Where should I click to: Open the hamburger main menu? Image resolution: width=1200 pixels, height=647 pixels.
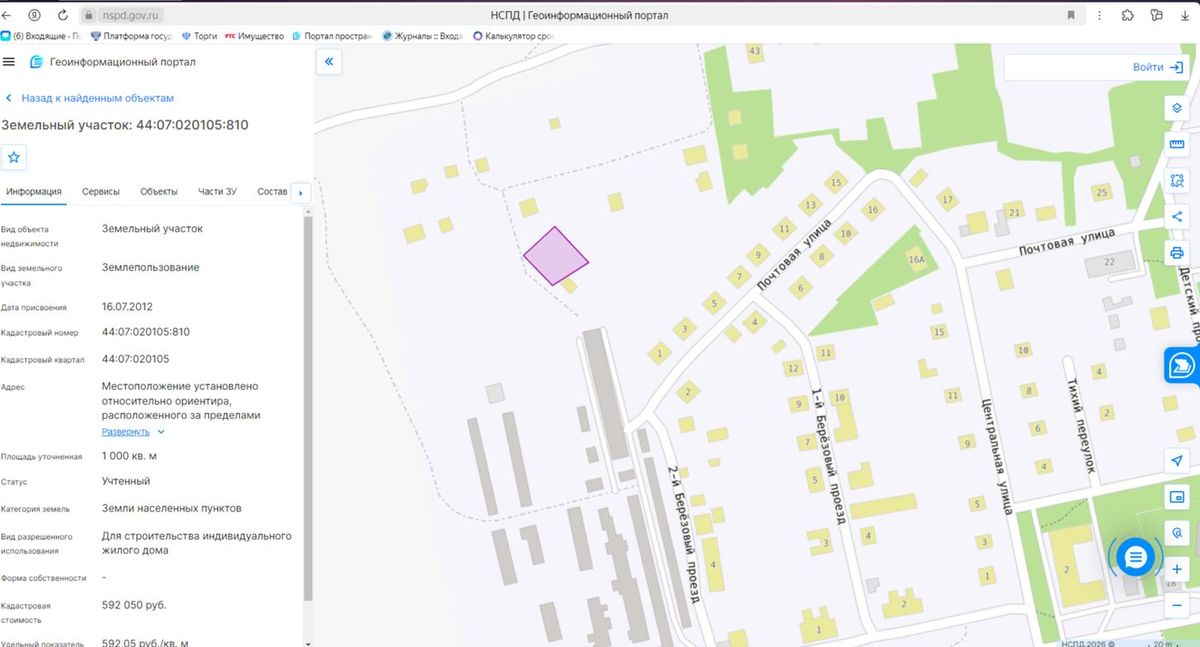click(9, 62)
